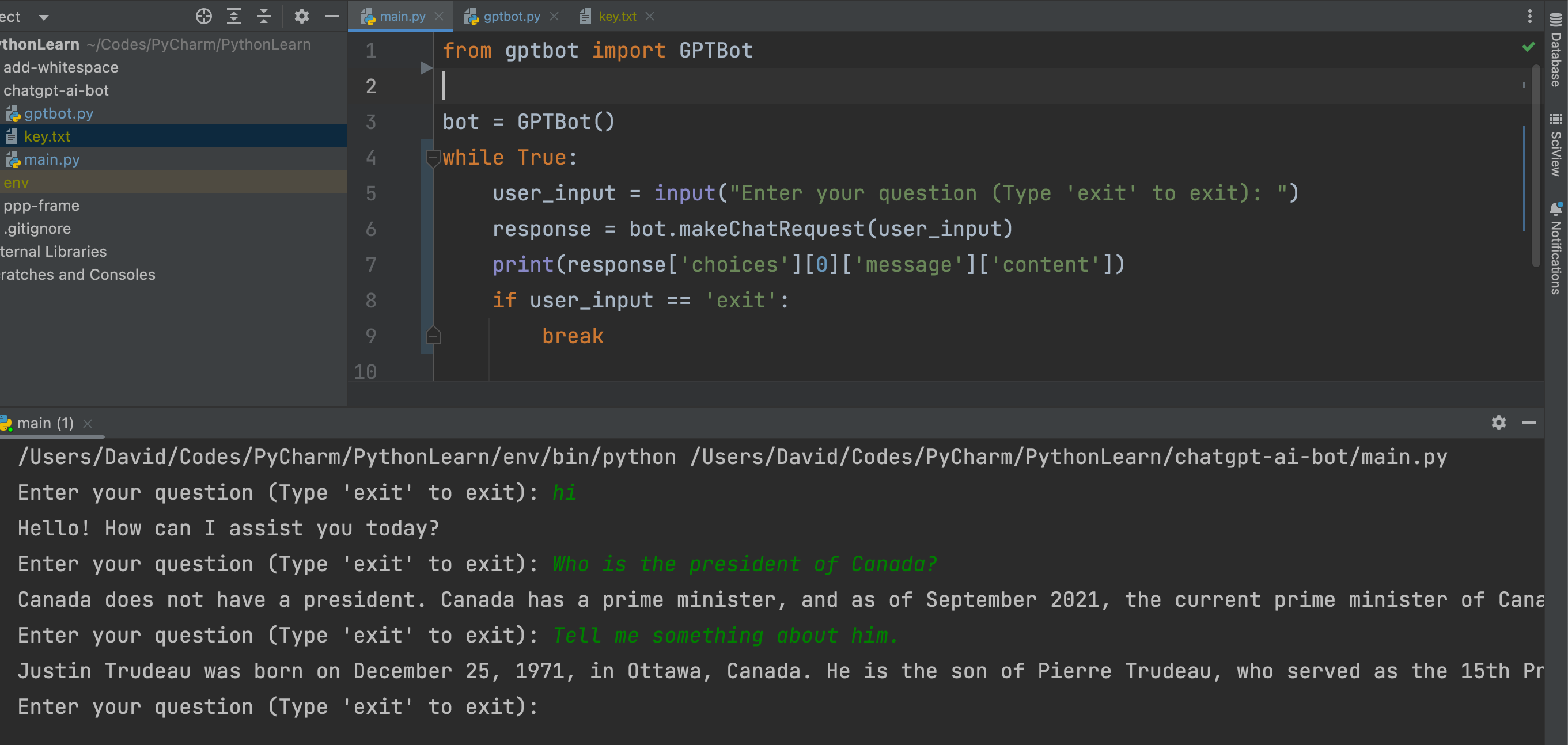Viewport: 1568px width, 745px height.
Task: Select the chatgpt-ai-bot folder
Action: coord(56,90)
